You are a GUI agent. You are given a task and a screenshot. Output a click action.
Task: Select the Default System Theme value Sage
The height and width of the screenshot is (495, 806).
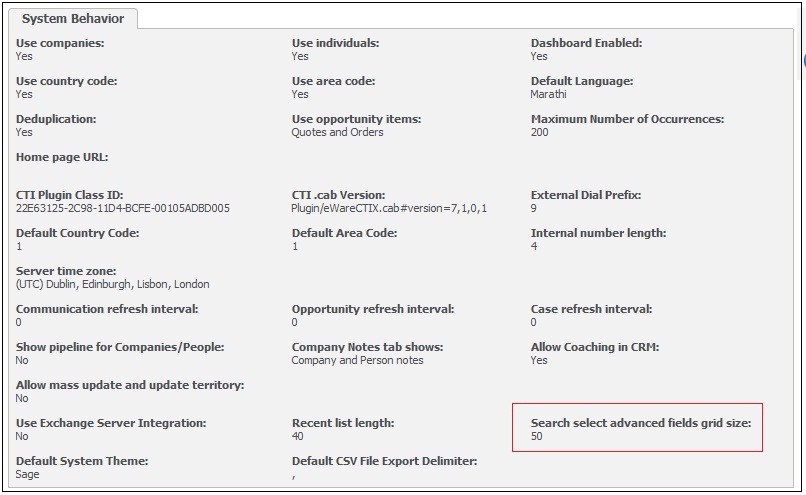pos(27,474)
